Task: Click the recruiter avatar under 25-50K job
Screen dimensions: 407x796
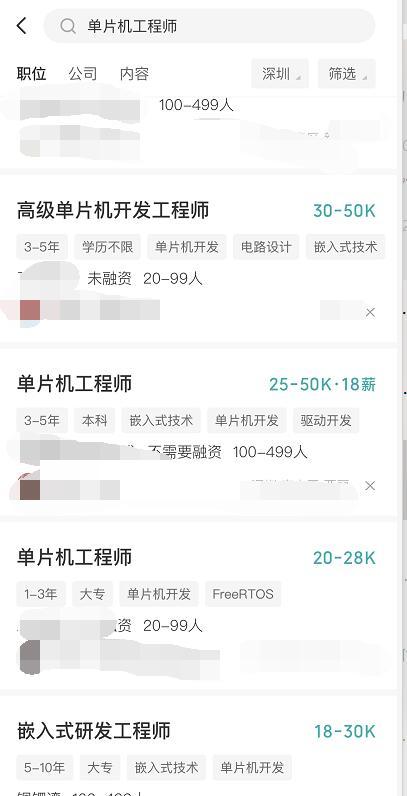Action: (x=29, y=487)
